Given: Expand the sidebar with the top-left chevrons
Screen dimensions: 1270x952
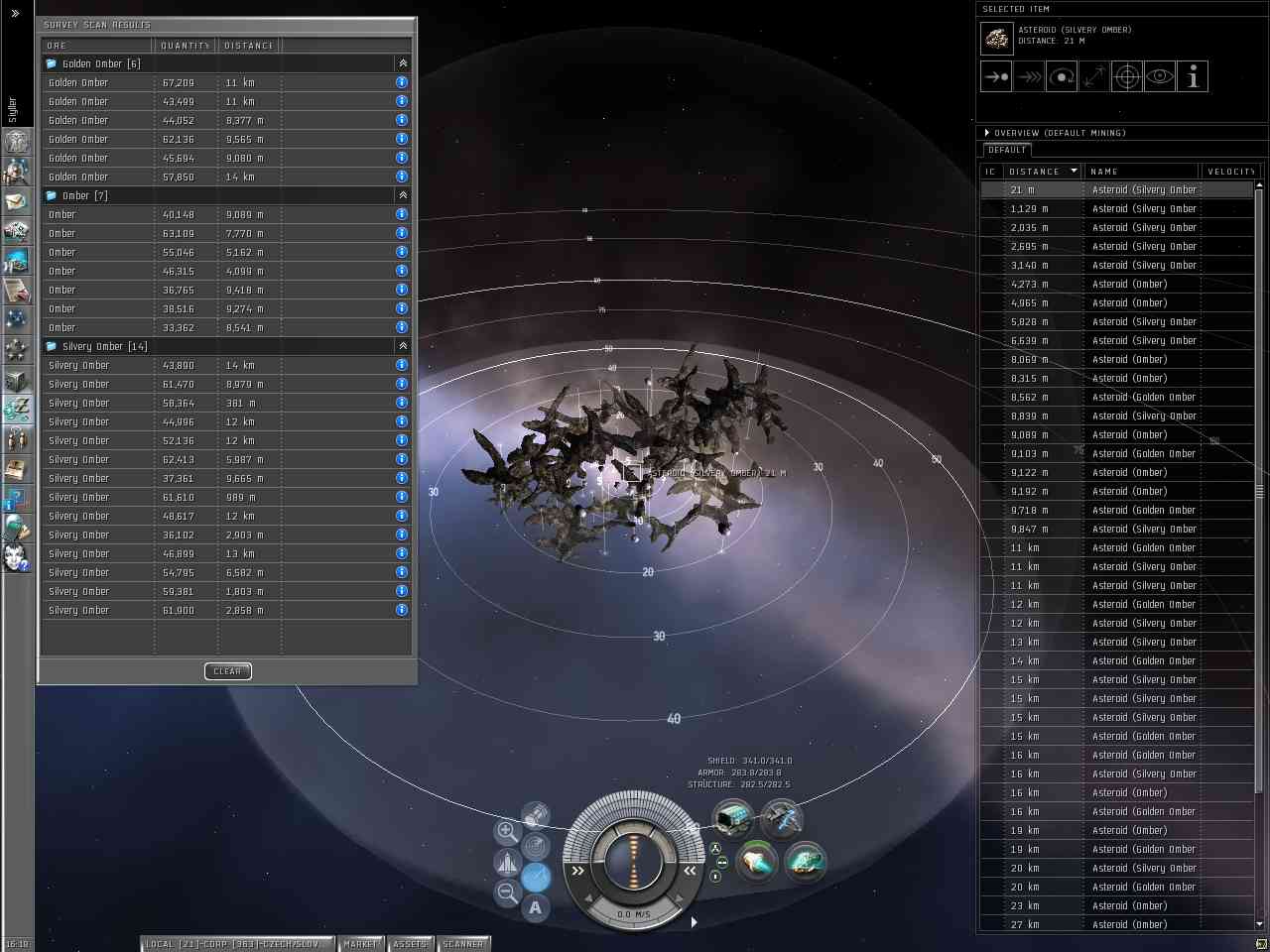Looking at the screenshot, I should pyautogui.click(x=15, y=13).
